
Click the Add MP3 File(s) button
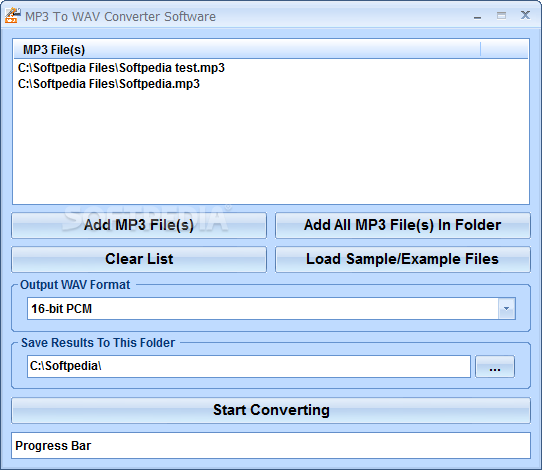pos(139,225)
